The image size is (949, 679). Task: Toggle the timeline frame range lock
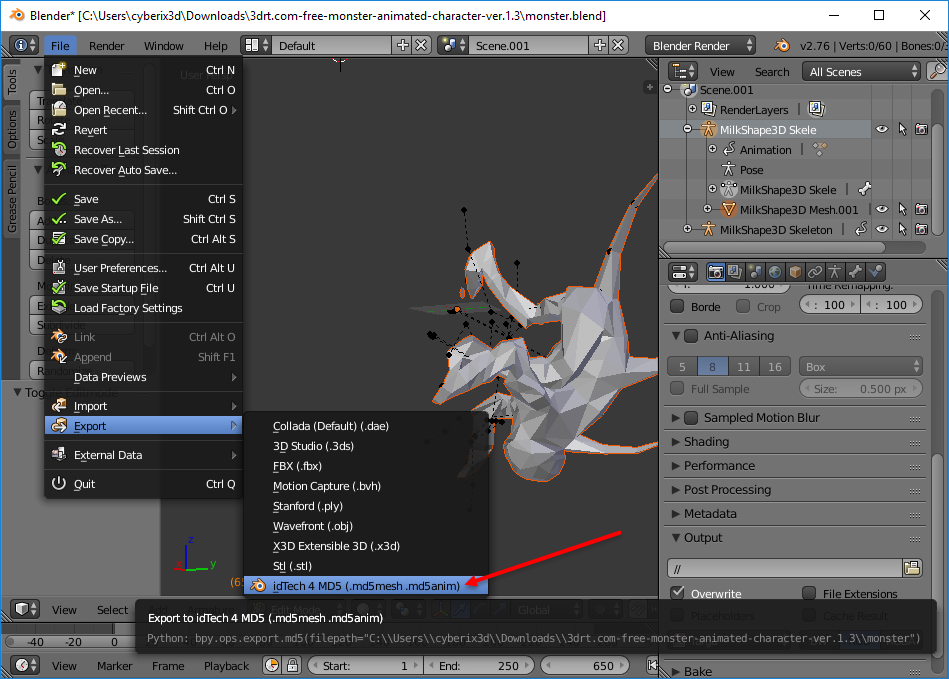[292, 665]
